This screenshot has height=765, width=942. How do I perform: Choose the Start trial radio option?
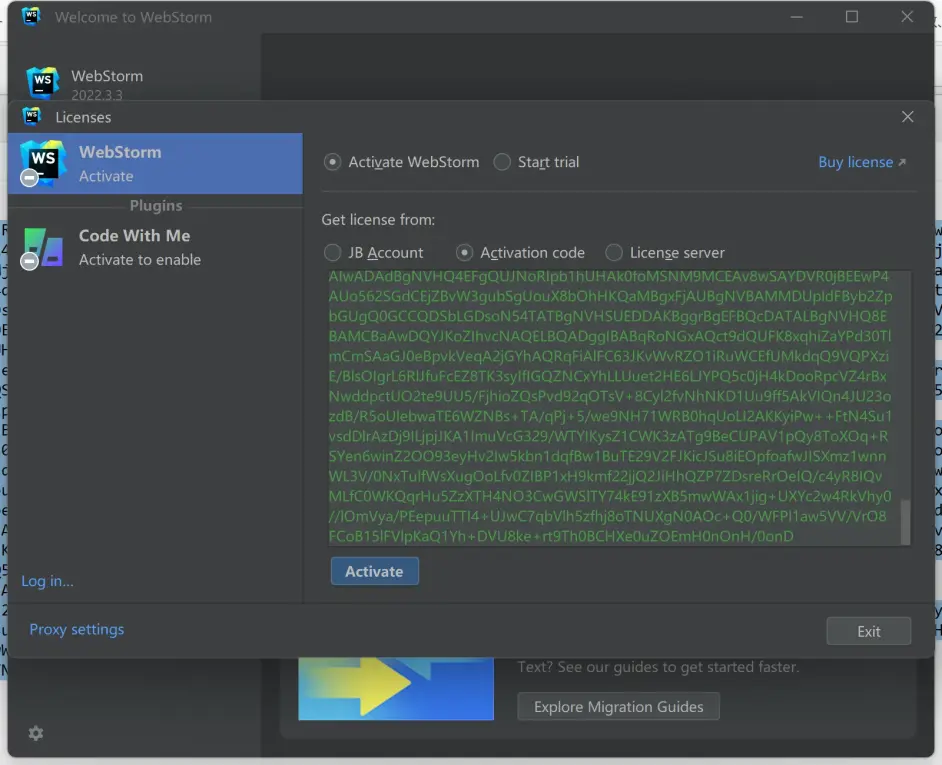[502, 162]
